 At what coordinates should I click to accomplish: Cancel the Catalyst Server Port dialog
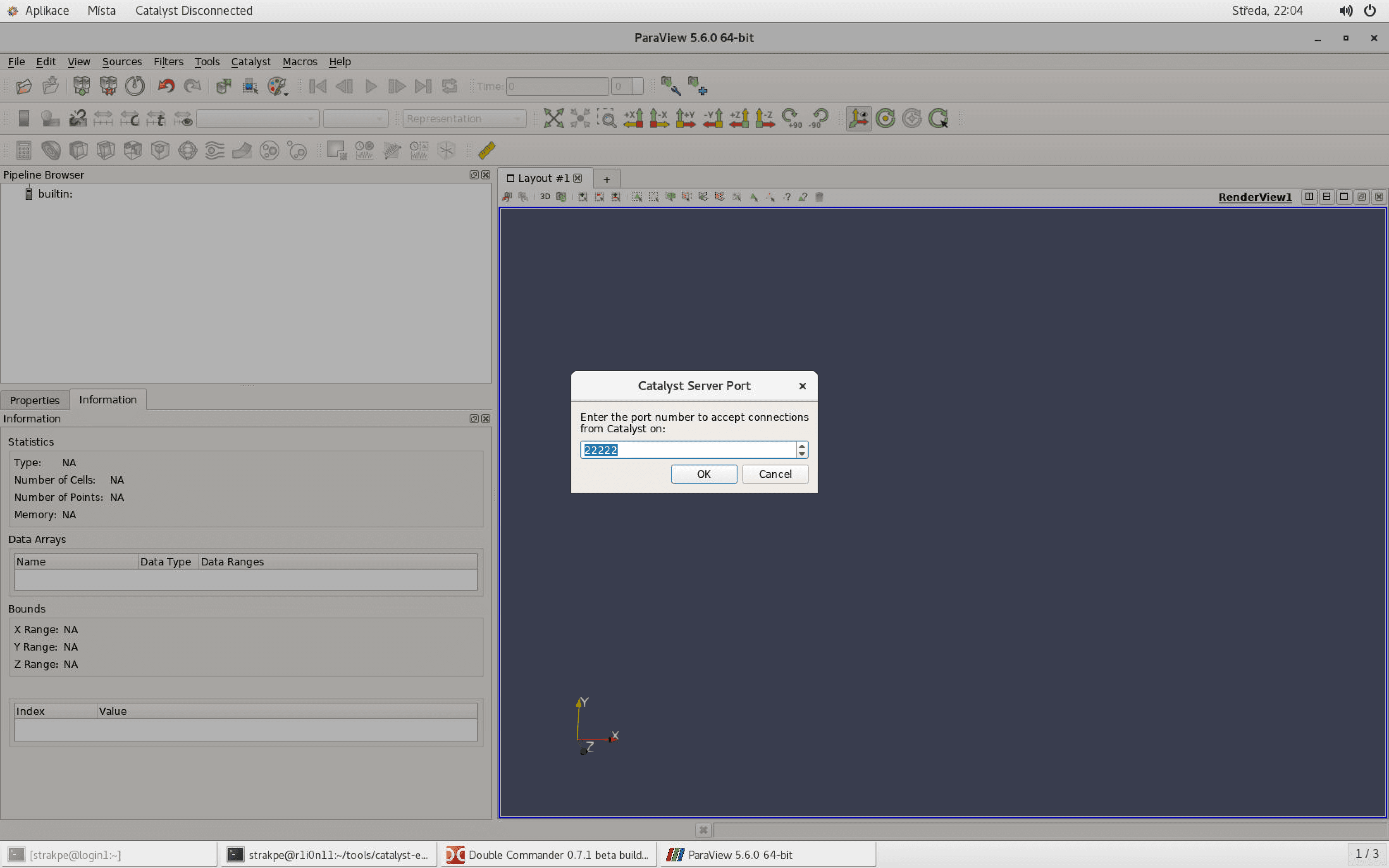coord(774,474)
